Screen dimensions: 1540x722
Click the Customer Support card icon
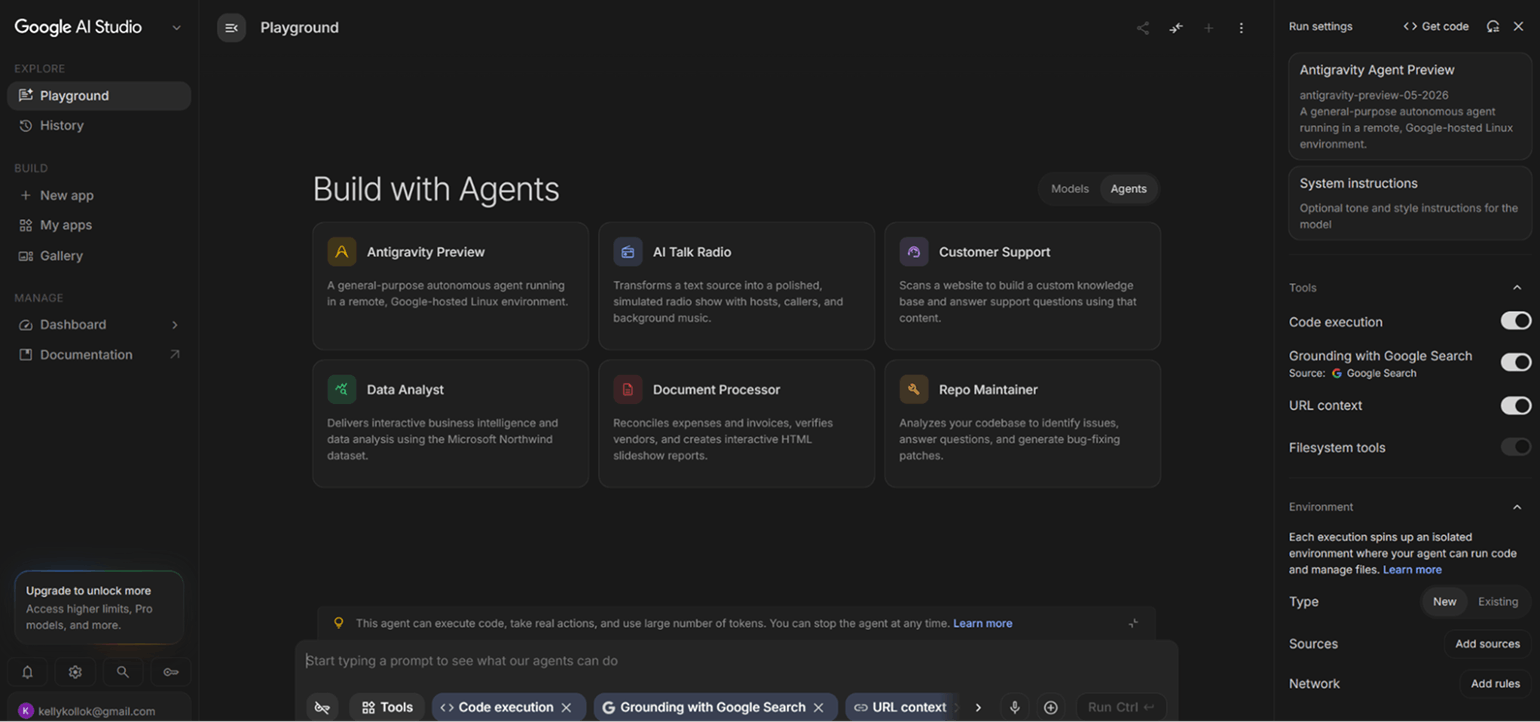point(914,252)
